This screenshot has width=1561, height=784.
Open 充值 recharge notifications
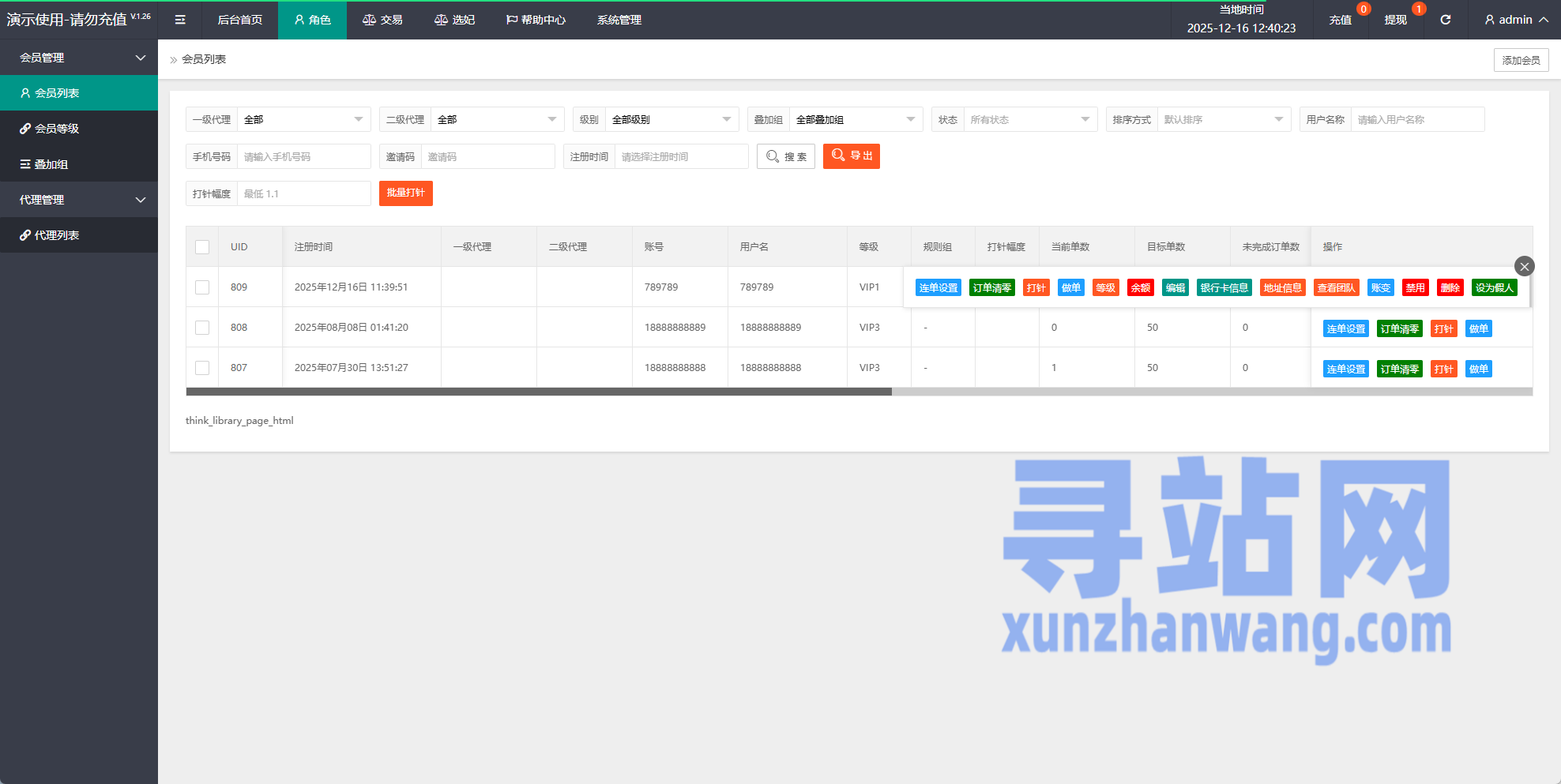point(1341,20)
